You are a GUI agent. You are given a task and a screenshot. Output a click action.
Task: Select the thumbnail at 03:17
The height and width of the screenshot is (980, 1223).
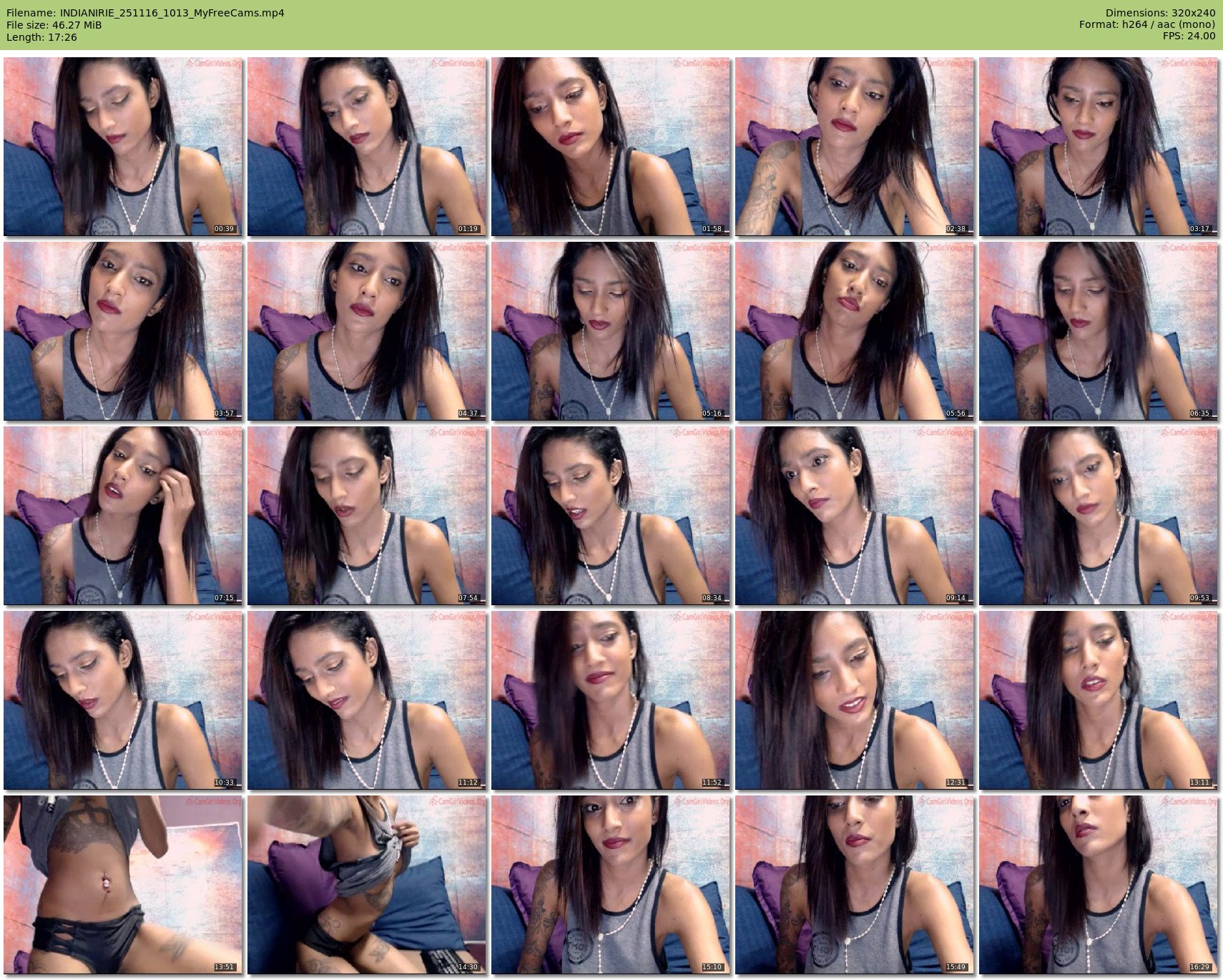(x=1099, y=147)
